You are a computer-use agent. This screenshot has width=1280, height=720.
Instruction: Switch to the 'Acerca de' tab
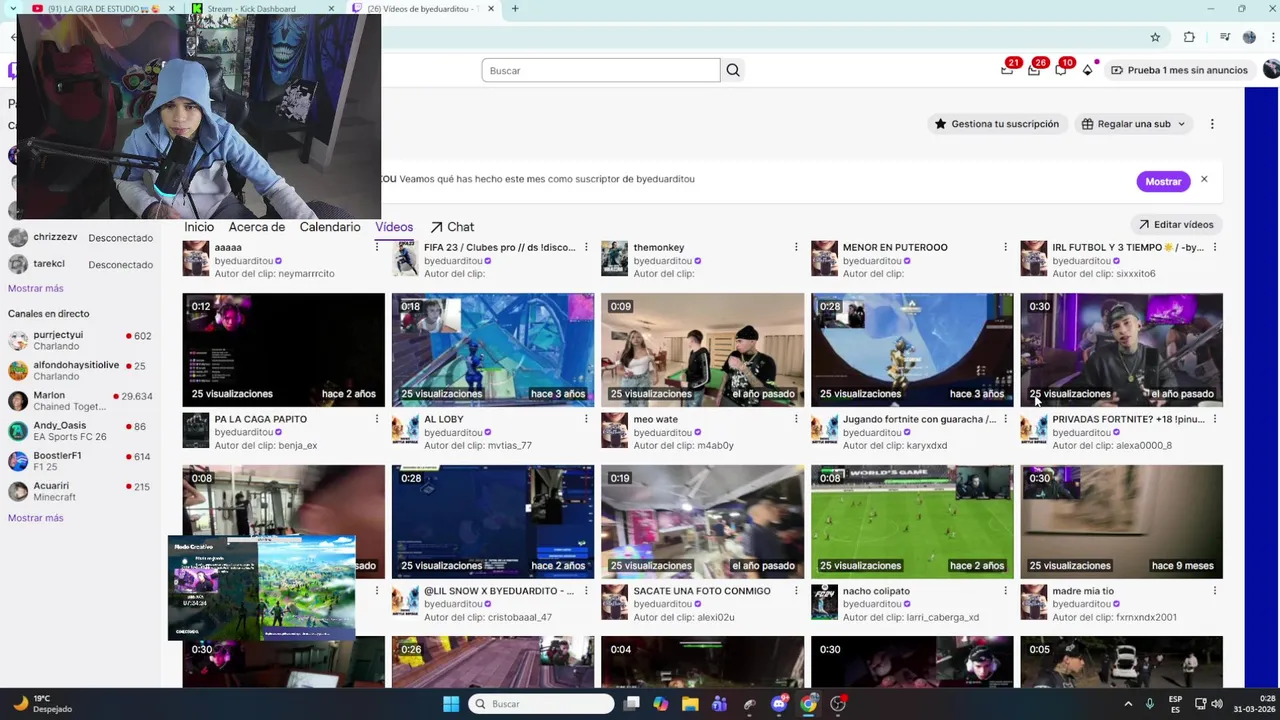(256, 227)
